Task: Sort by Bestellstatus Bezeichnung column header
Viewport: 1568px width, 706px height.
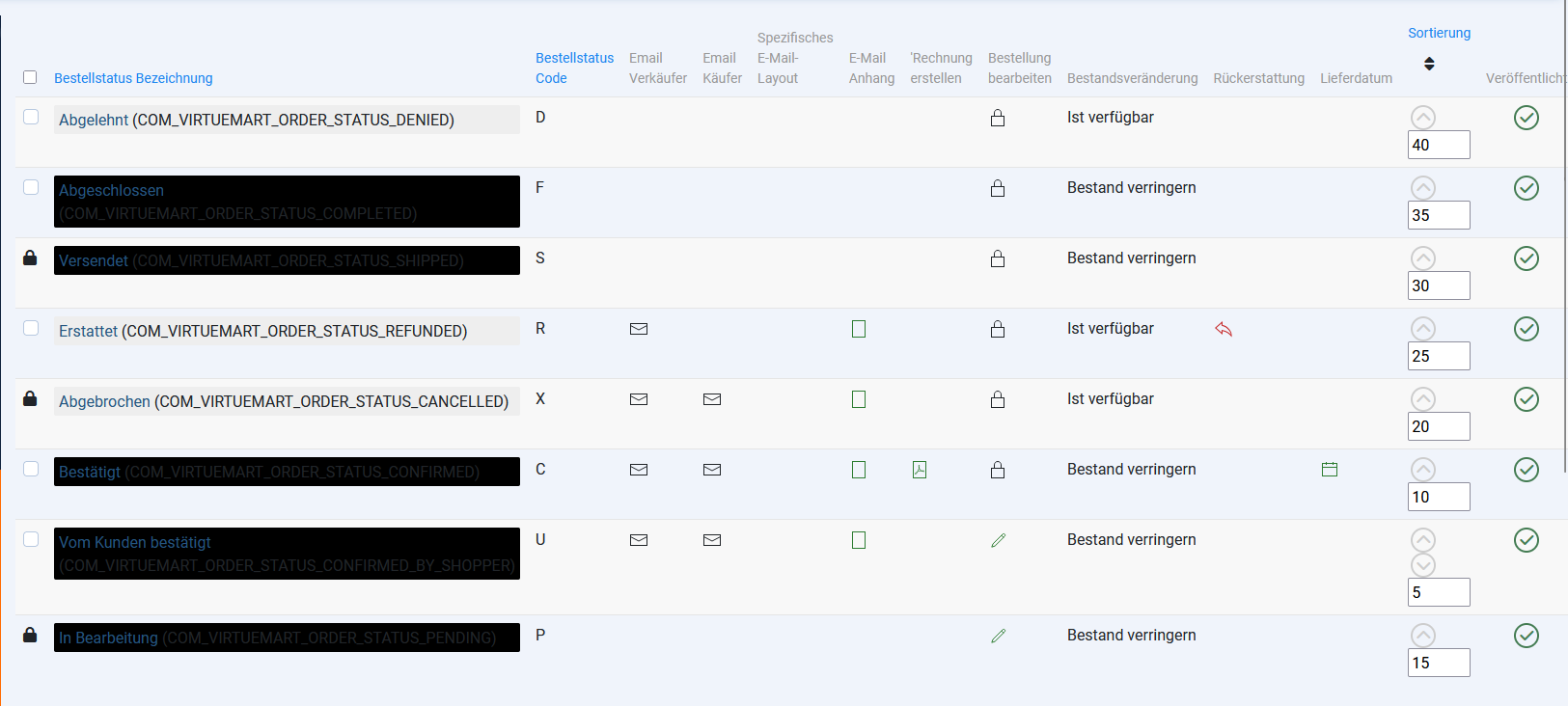Action: point(133,78)
